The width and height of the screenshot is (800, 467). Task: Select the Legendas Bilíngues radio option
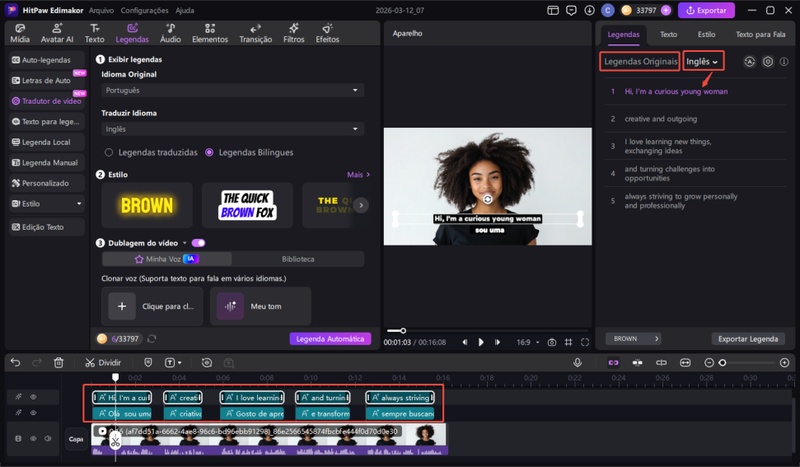coord(209,152)
